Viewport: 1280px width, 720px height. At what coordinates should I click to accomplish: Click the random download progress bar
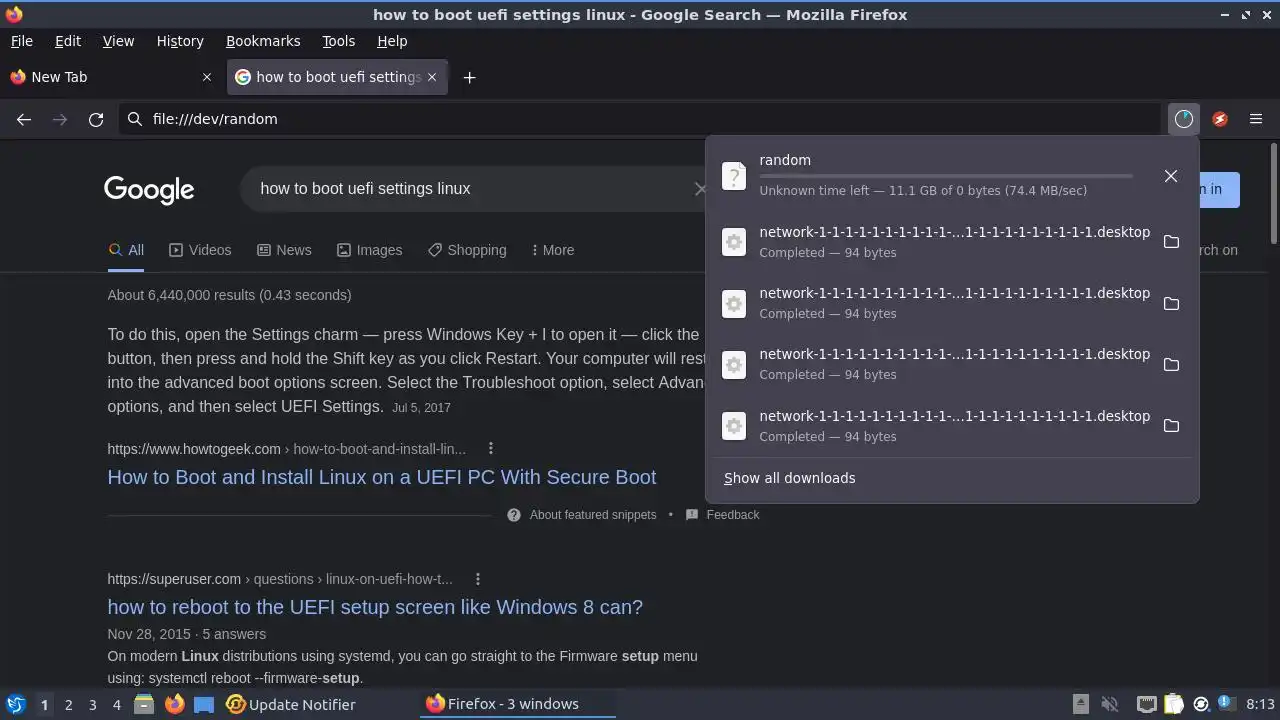pyautogui.click(x=946, y=176)
